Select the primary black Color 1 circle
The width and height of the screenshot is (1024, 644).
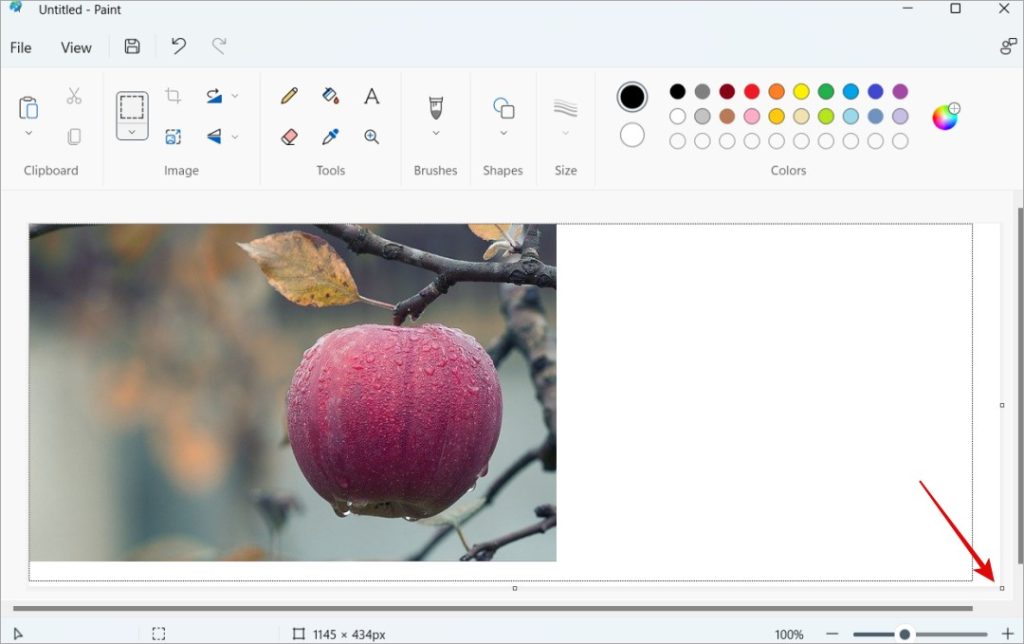tap(632, 97)
